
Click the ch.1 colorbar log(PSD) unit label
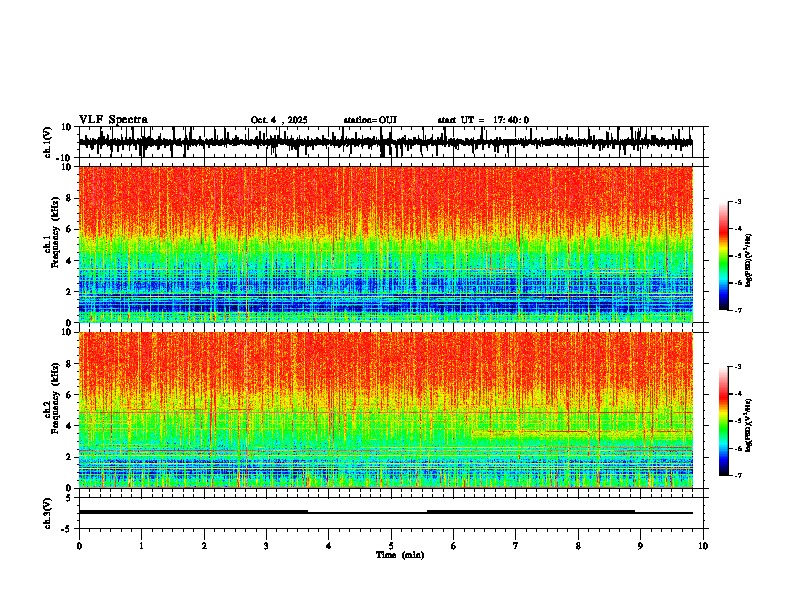(x=748, y=261)
